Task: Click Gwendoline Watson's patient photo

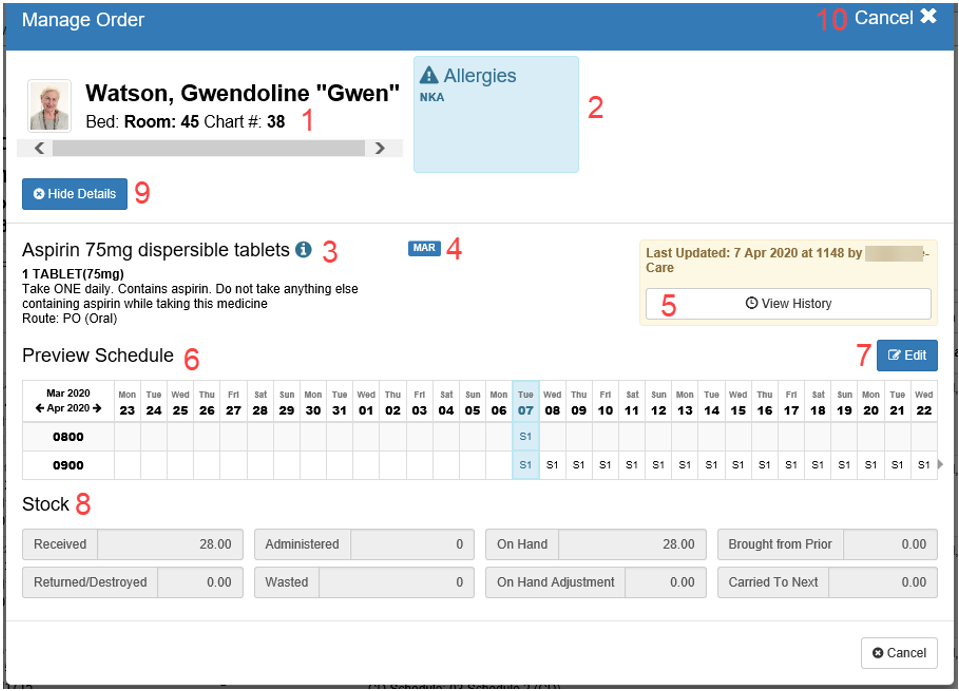Action: (49, 106)
